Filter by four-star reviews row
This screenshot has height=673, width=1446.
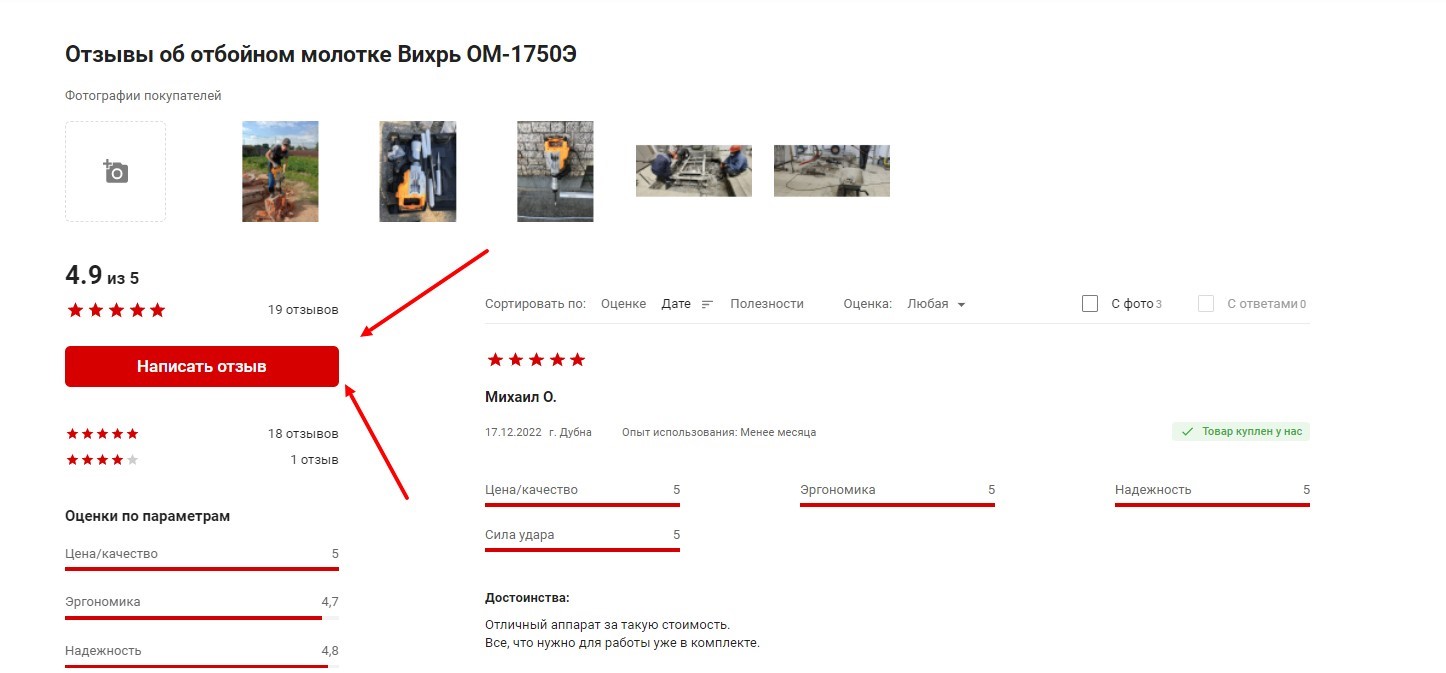coord(201,460)
